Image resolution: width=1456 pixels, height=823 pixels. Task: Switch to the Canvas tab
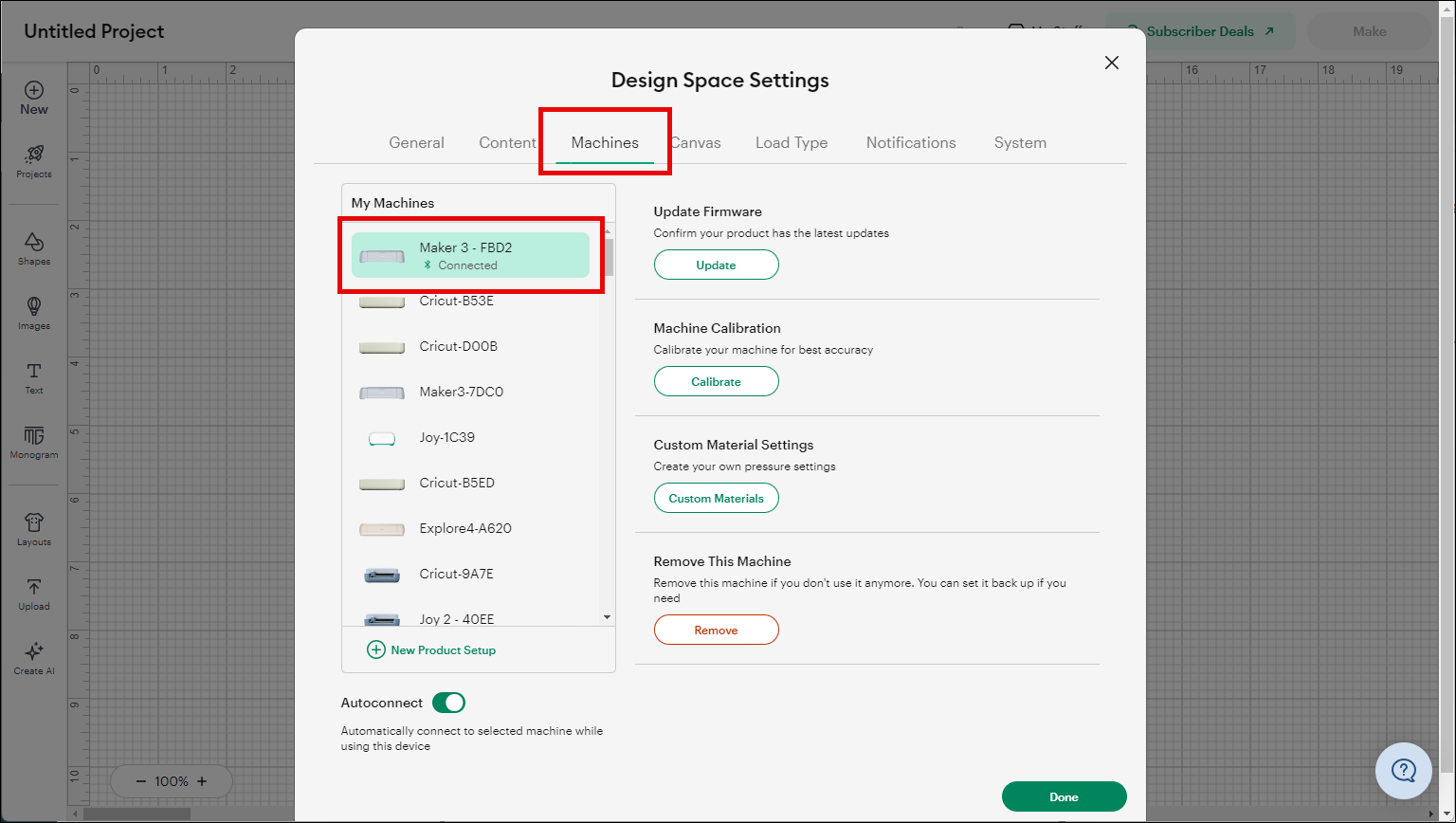[x=697, y=143]
